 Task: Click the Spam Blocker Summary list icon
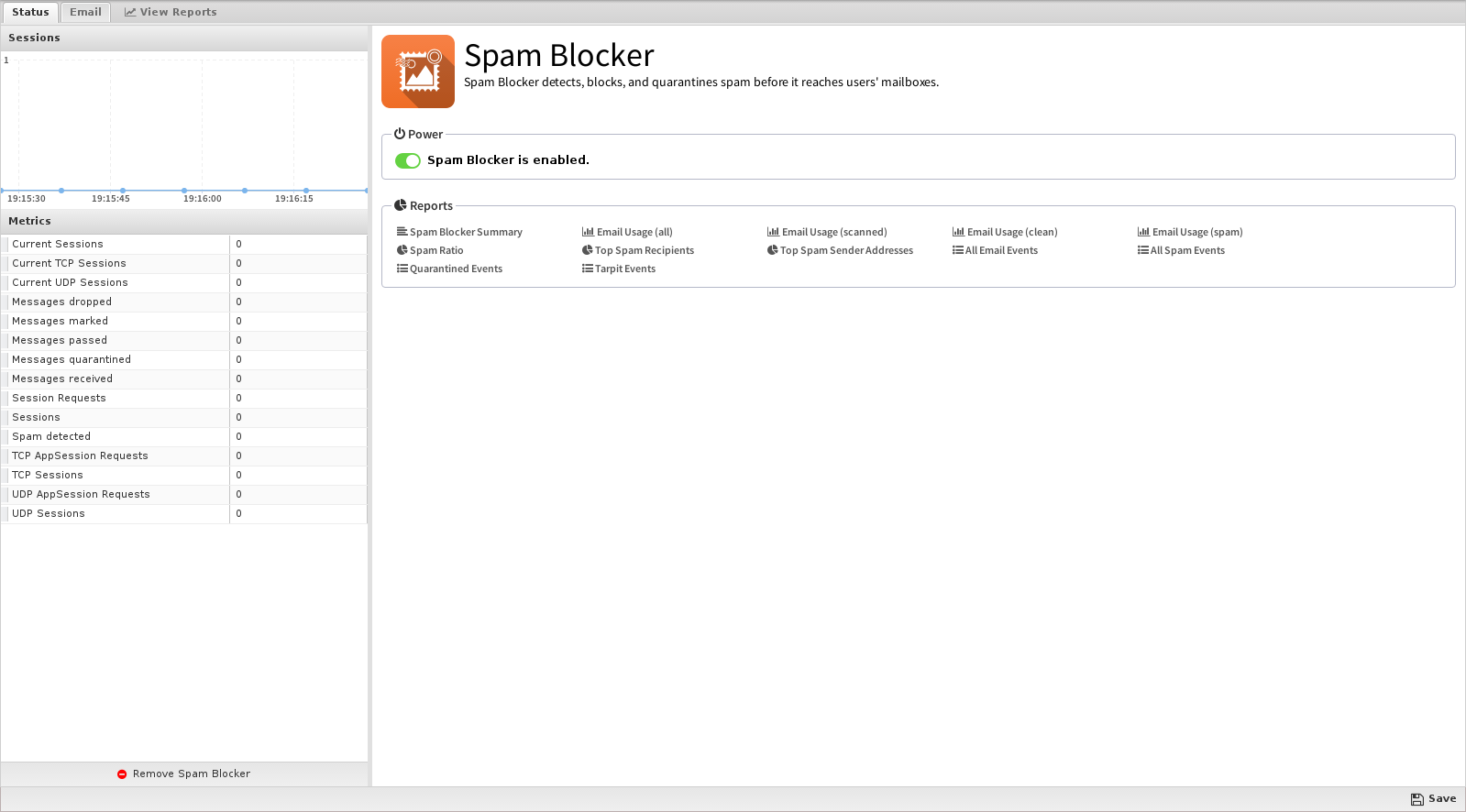tap(402, 232)
